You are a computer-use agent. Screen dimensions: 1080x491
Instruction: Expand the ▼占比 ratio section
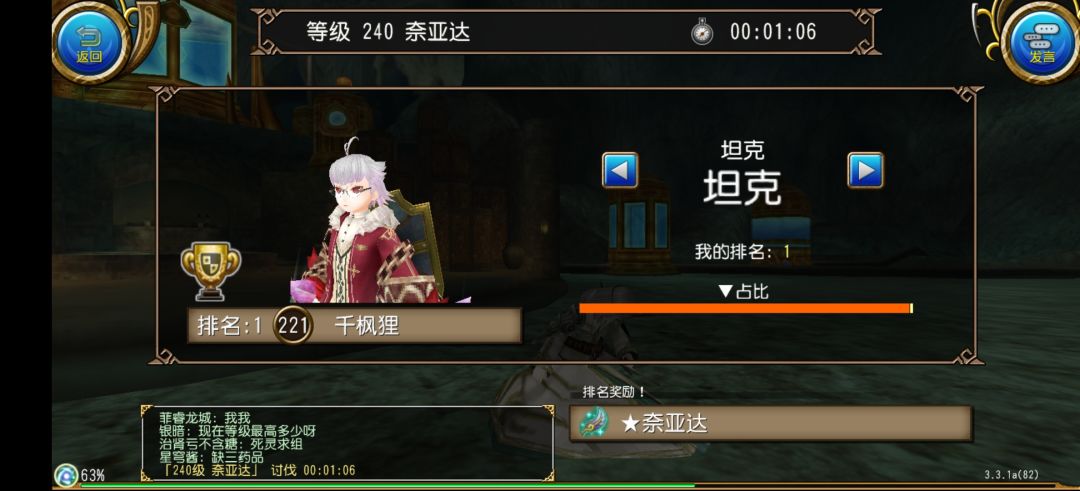[743, 292]
